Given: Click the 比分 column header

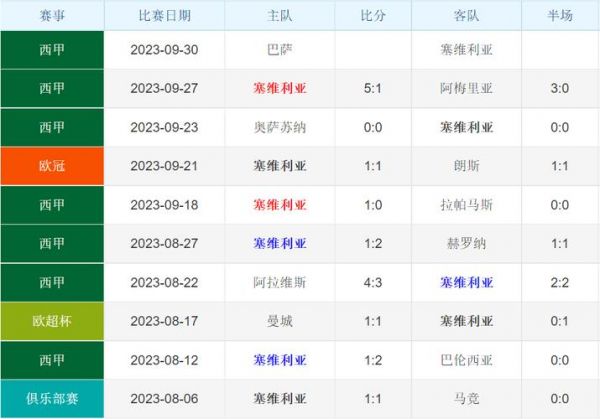Looking at the screenshot, I should pyautogui.click(x=373, y=15).
